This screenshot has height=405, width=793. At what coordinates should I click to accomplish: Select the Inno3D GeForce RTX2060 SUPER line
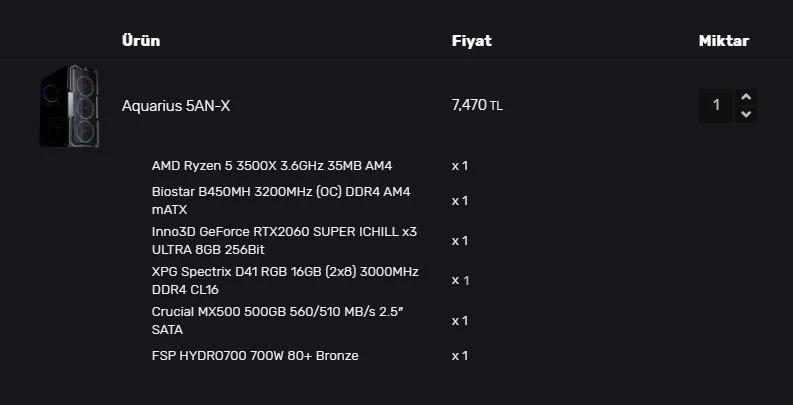coord(284,240)
